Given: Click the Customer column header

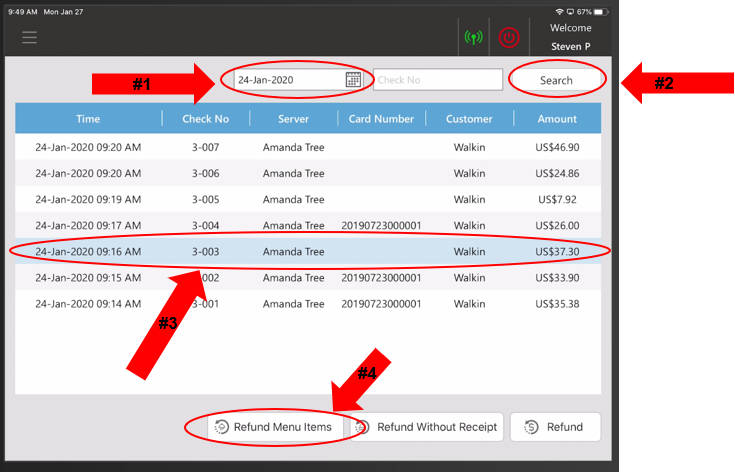Looking at the screenshot, I should (x=469, y=119).
